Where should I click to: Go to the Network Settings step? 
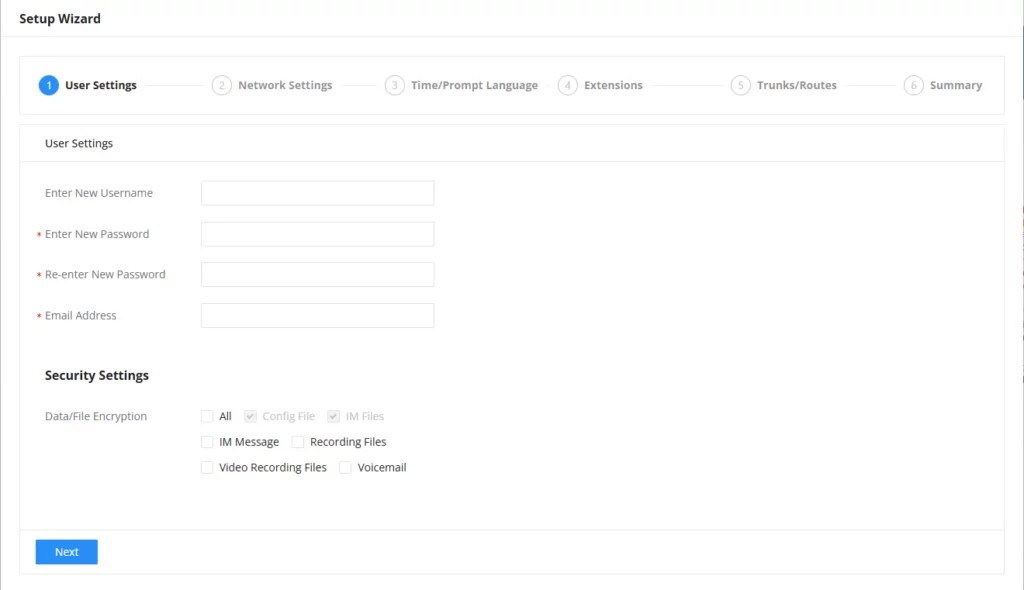pos(285,85)
